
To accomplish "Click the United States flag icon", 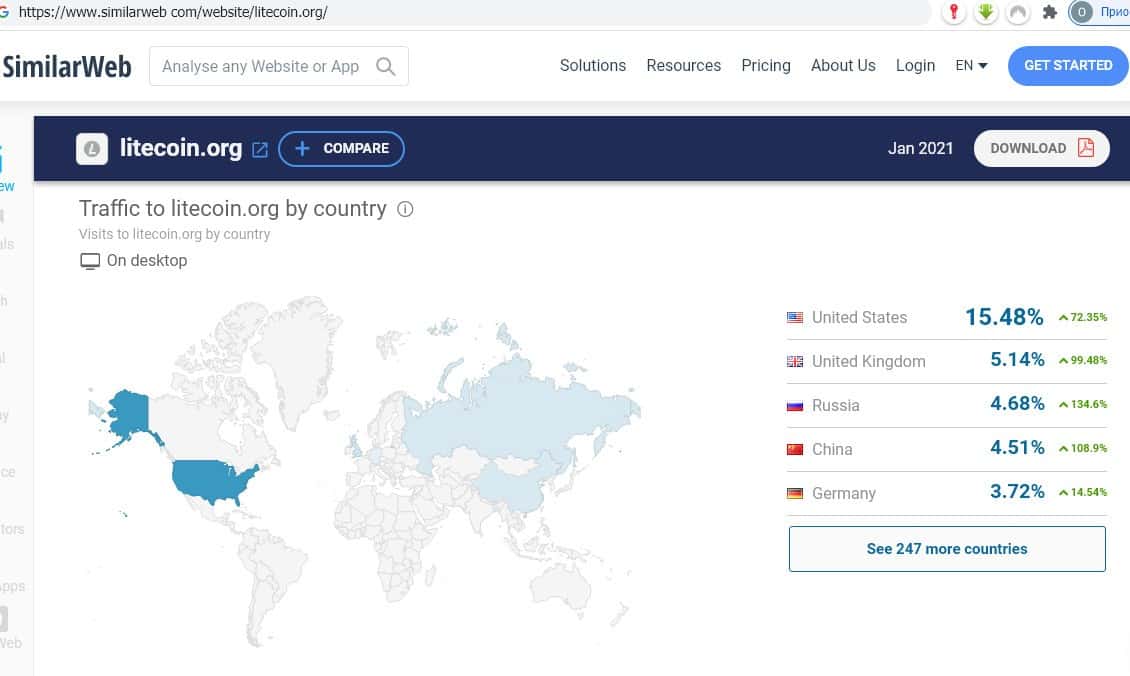I will [x=795, y=317].
